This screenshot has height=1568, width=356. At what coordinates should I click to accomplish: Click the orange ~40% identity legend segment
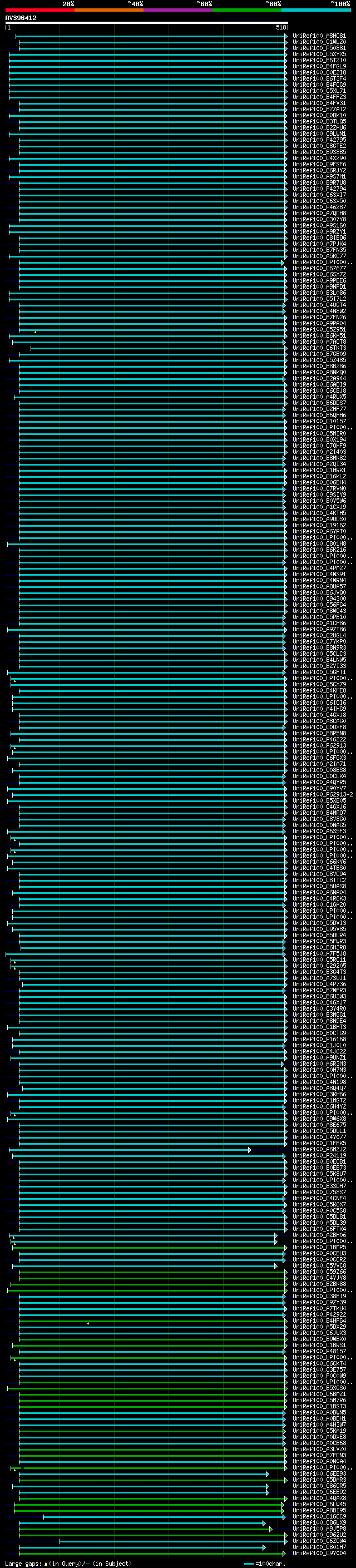click(x=109, y=10)
